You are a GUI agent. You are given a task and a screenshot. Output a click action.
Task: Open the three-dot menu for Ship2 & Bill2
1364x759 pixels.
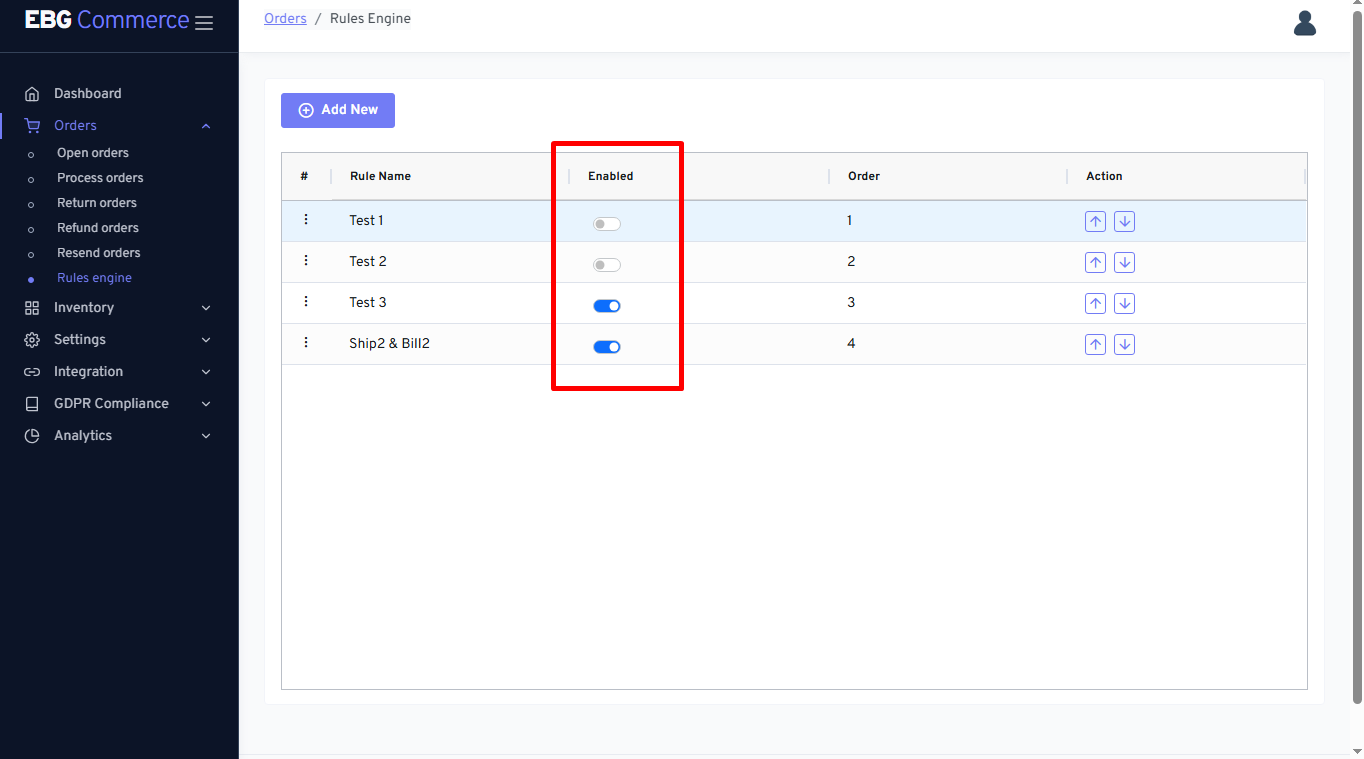306,343
